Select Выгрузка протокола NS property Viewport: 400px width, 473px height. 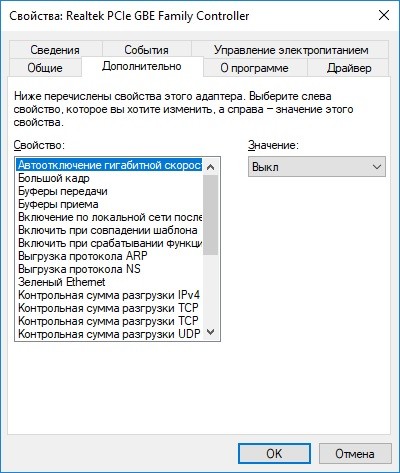109,269
